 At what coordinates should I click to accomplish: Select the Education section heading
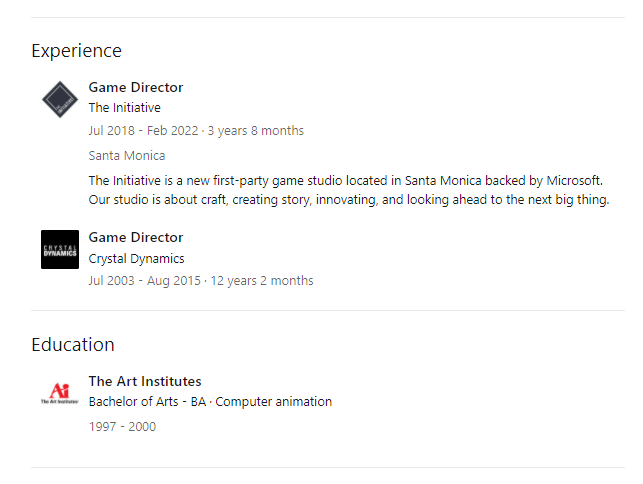(73, 345)
